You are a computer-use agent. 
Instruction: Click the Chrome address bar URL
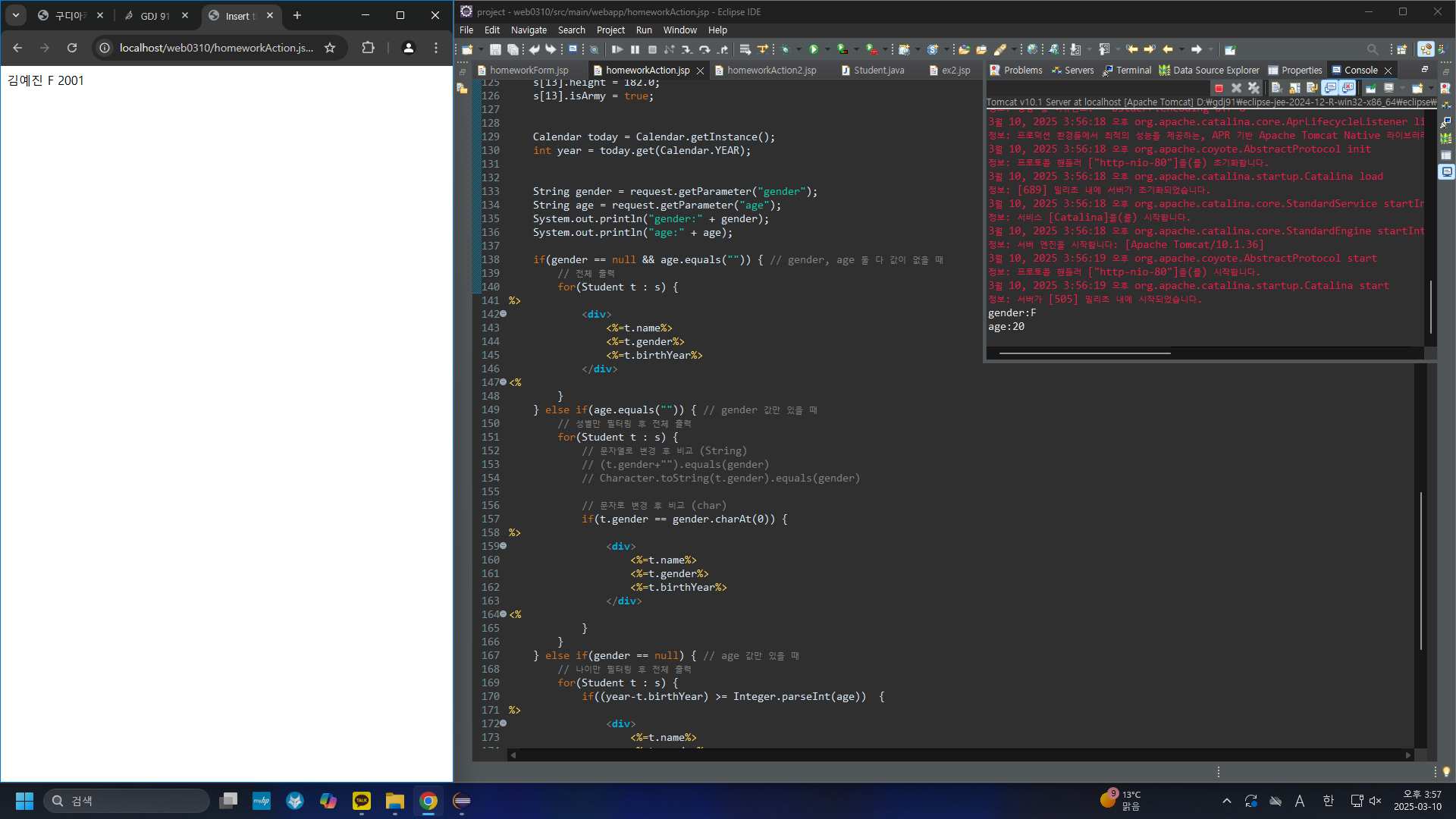216,48
